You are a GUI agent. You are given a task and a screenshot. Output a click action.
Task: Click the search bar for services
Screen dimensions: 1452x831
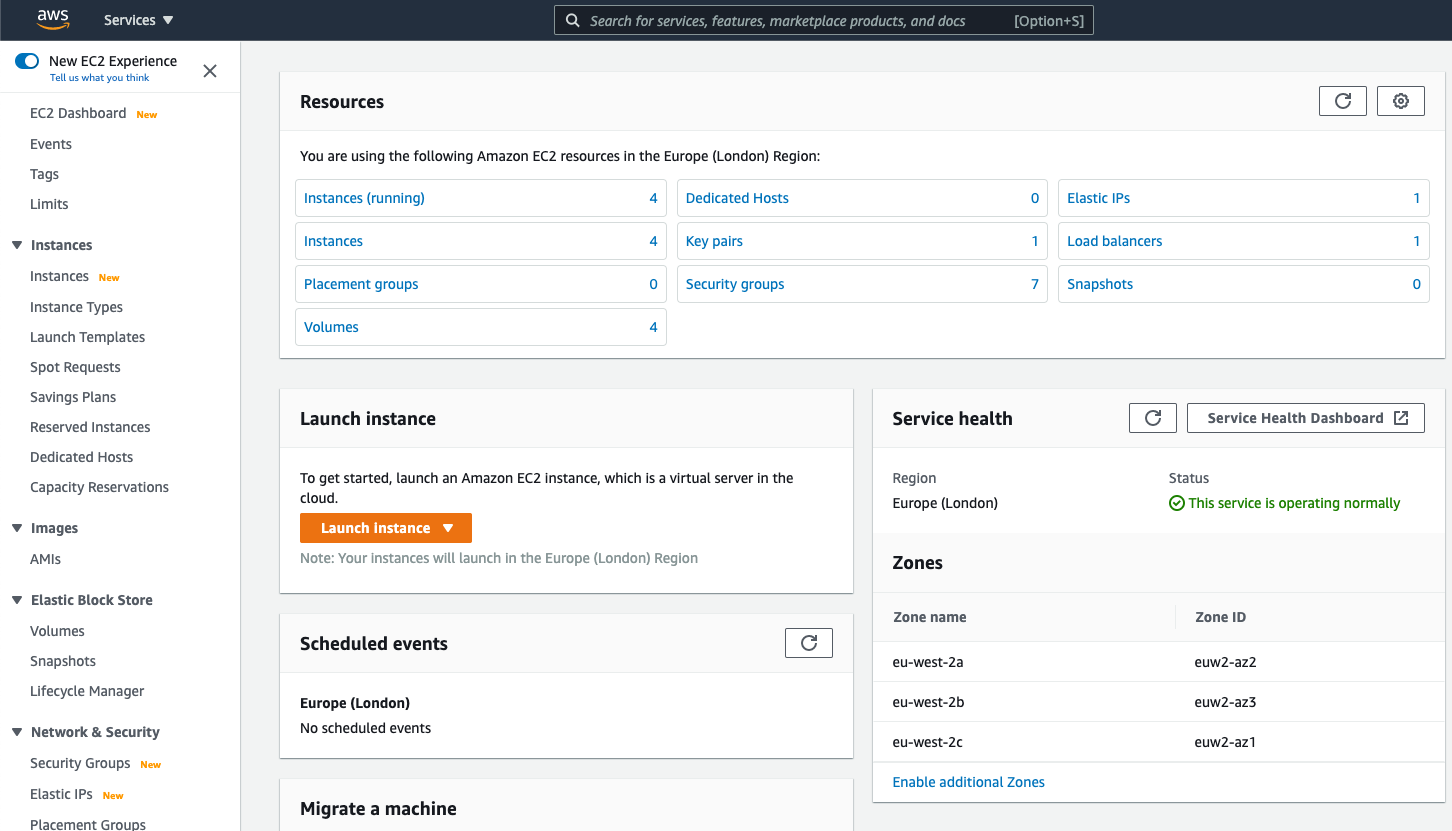[823, 20]
